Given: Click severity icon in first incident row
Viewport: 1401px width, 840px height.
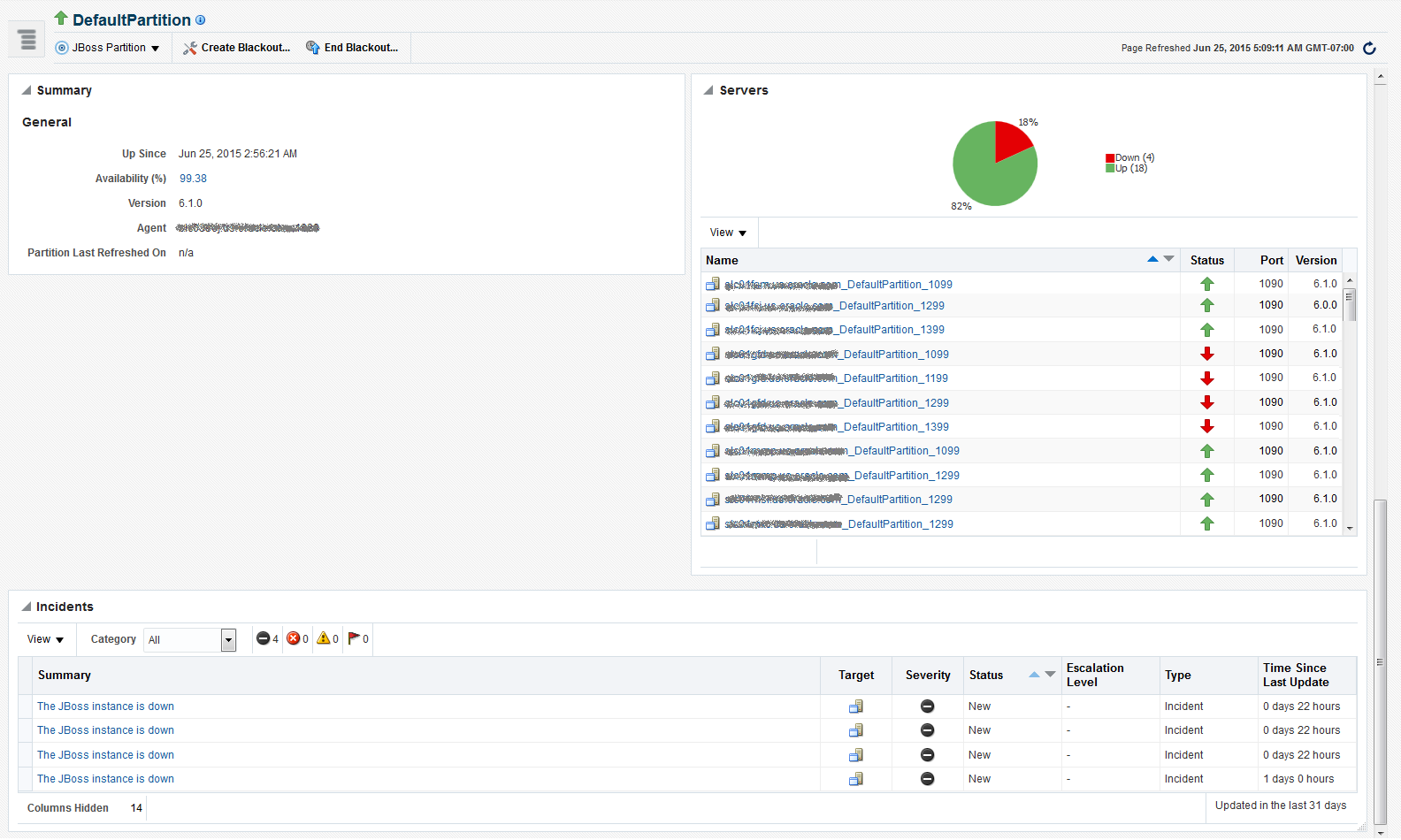Looking at the screenshot, I should [927, 706].
